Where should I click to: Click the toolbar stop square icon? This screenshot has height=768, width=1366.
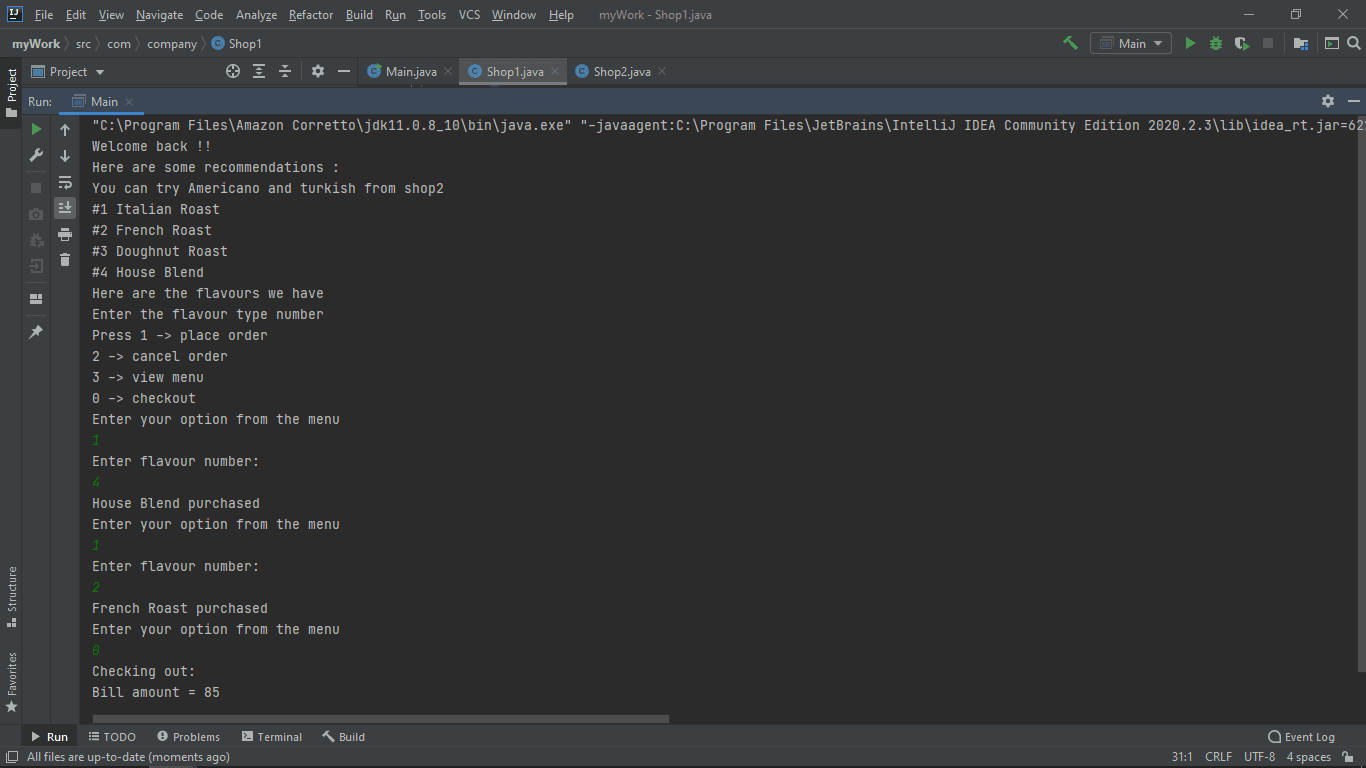(1268, 43)
